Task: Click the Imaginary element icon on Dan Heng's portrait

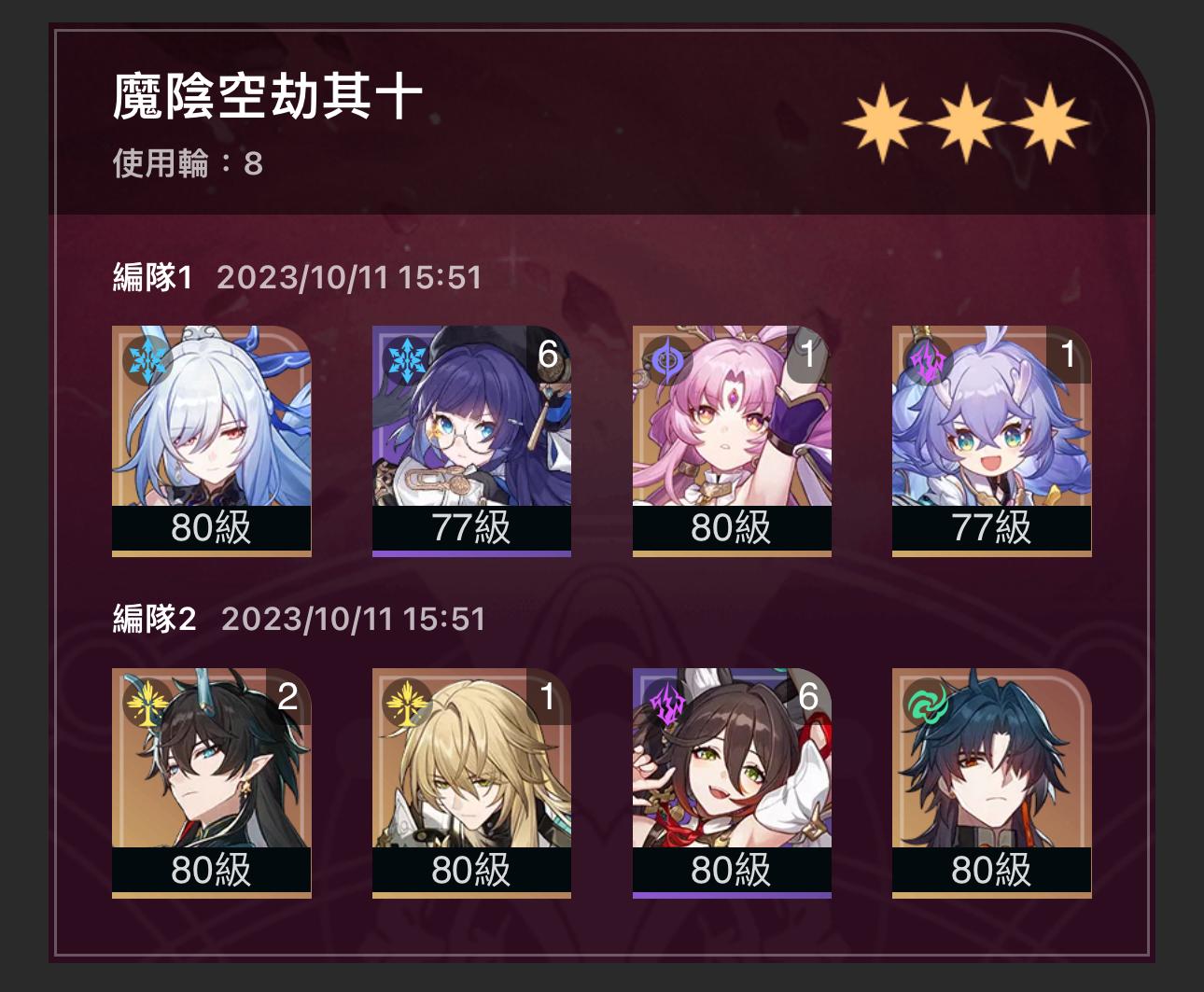Action: pyautogui.click(x=146, y=703)
